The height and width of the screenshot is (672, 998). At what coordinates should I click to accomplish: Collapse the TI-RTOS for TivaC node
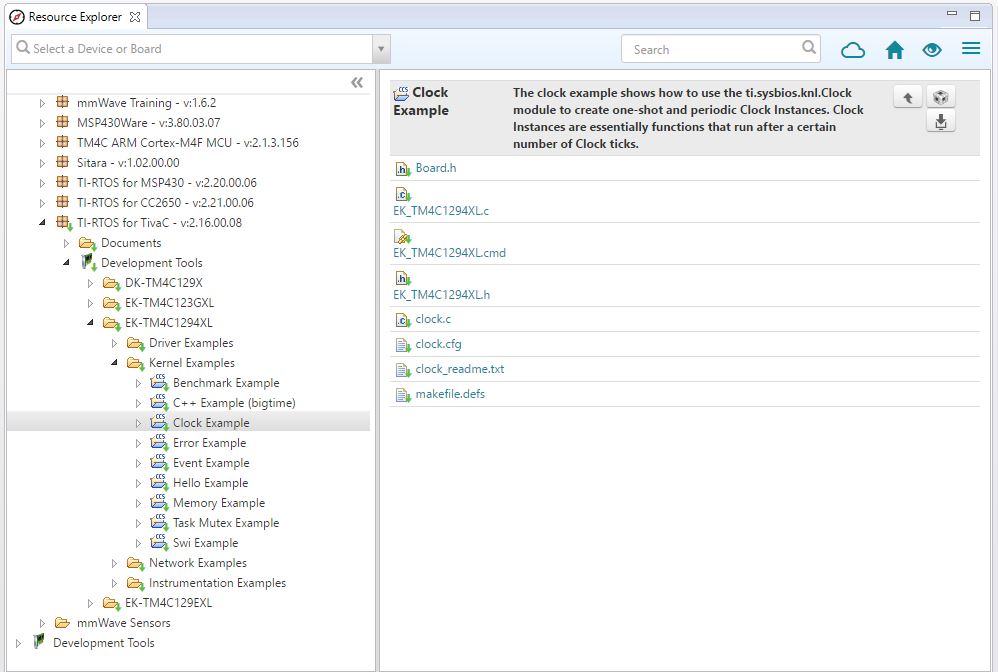tap(42, 223)
